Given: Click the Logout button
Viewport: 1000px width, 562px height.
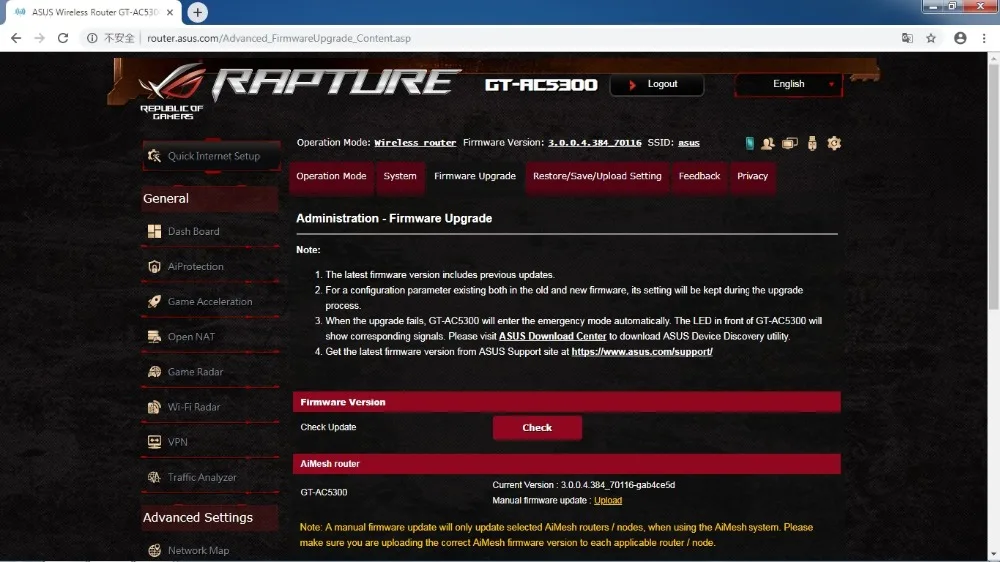Looking at the screenshot, I should [x=657, y=84].
